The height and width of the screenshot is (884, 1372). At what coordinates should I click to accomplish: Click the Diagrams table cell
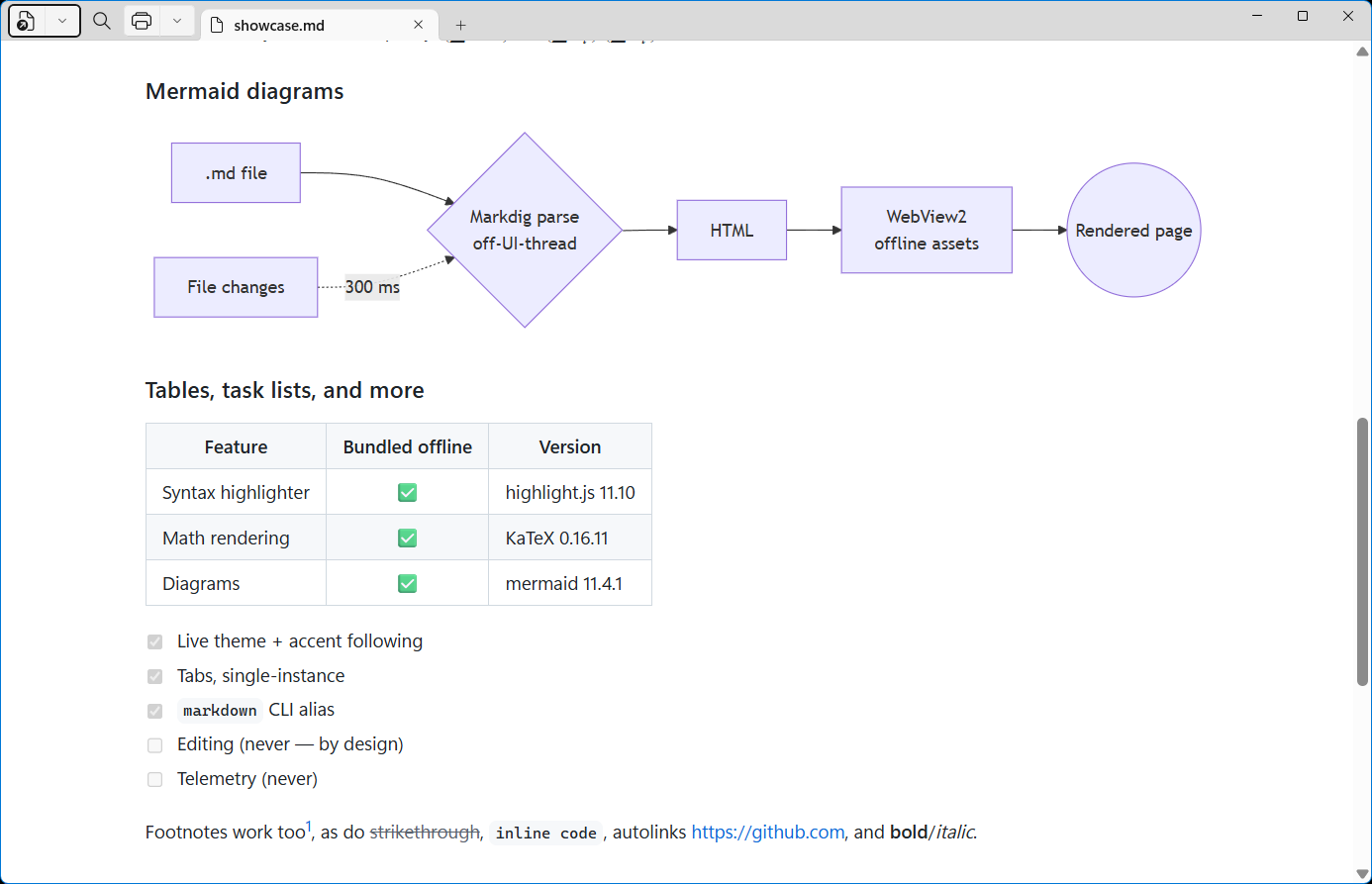pos(236,583)
